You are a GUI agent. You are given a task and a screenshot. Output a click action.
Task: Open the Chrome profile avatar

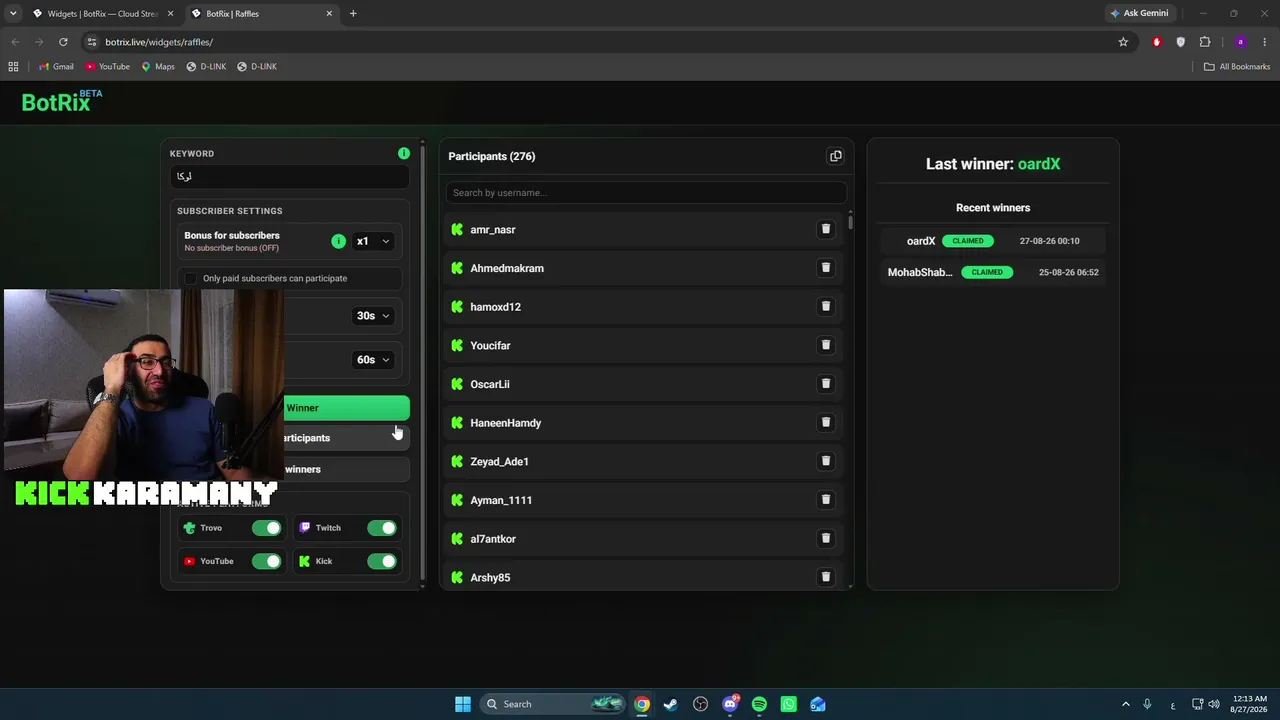(1240, 42)
